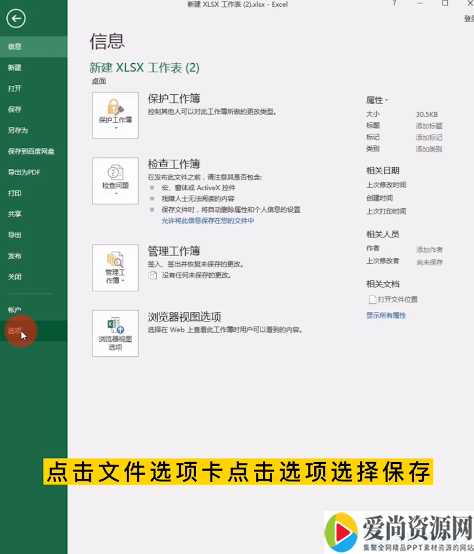Select 信息 in the backstage sidebar

[34, 46]
